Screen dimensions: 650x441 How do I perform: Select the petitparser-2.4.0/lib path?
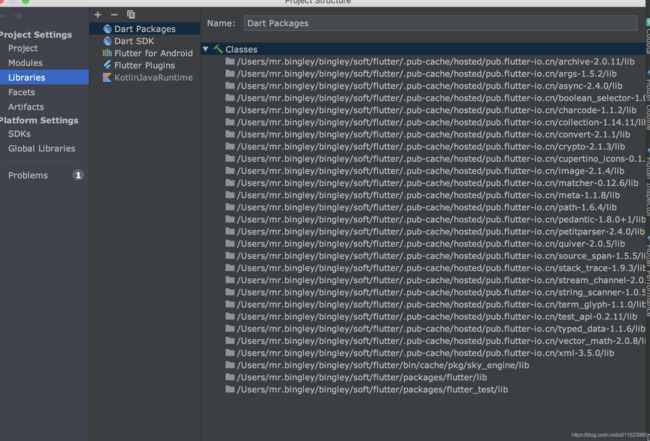coord(441,232)
